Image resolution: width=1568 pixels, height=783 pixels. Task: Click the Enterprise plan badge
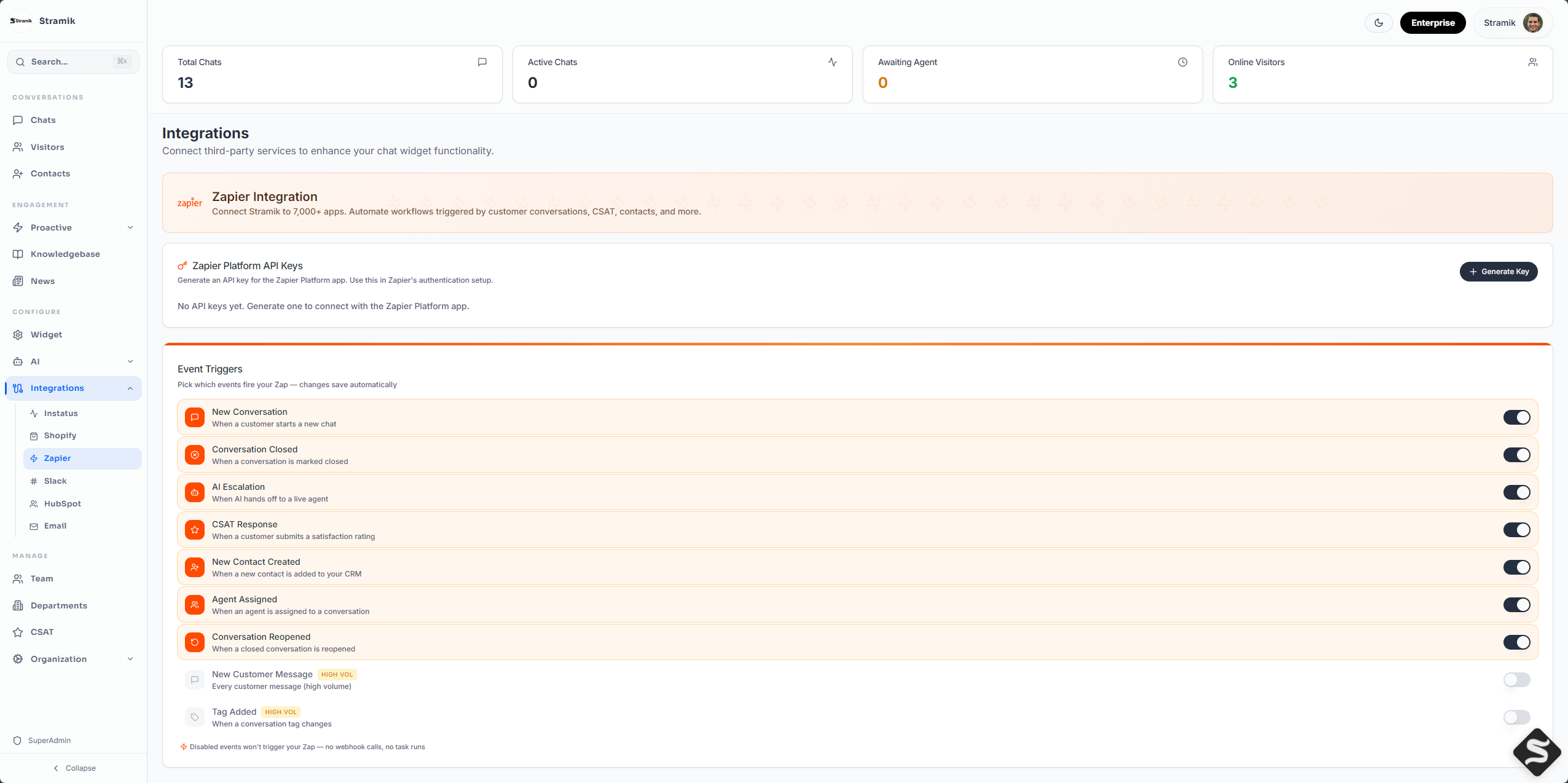[1432, 23]
